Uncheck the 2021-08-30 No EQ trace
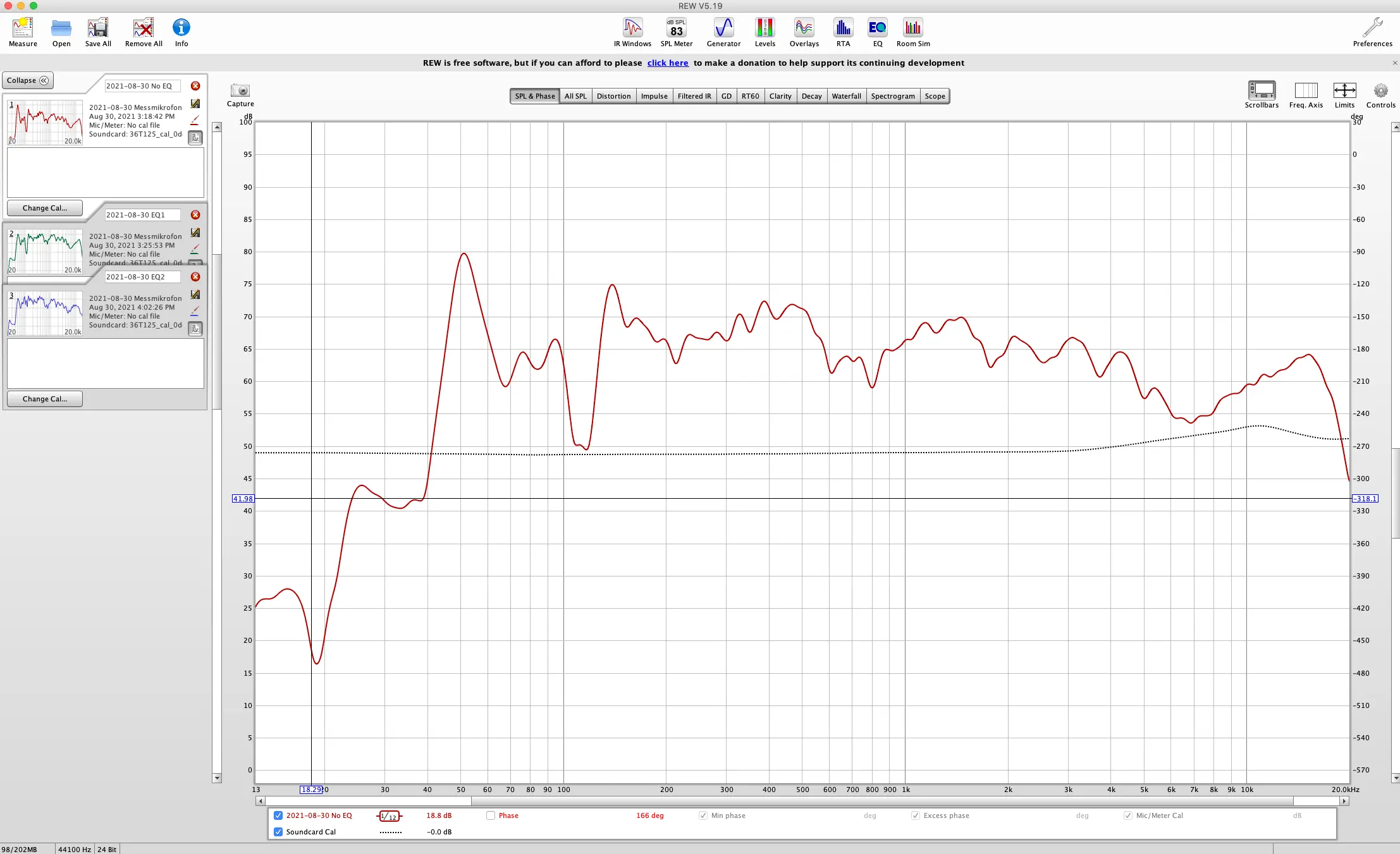The height and width of the screenshot is (854, 1400). click(278, 815)
